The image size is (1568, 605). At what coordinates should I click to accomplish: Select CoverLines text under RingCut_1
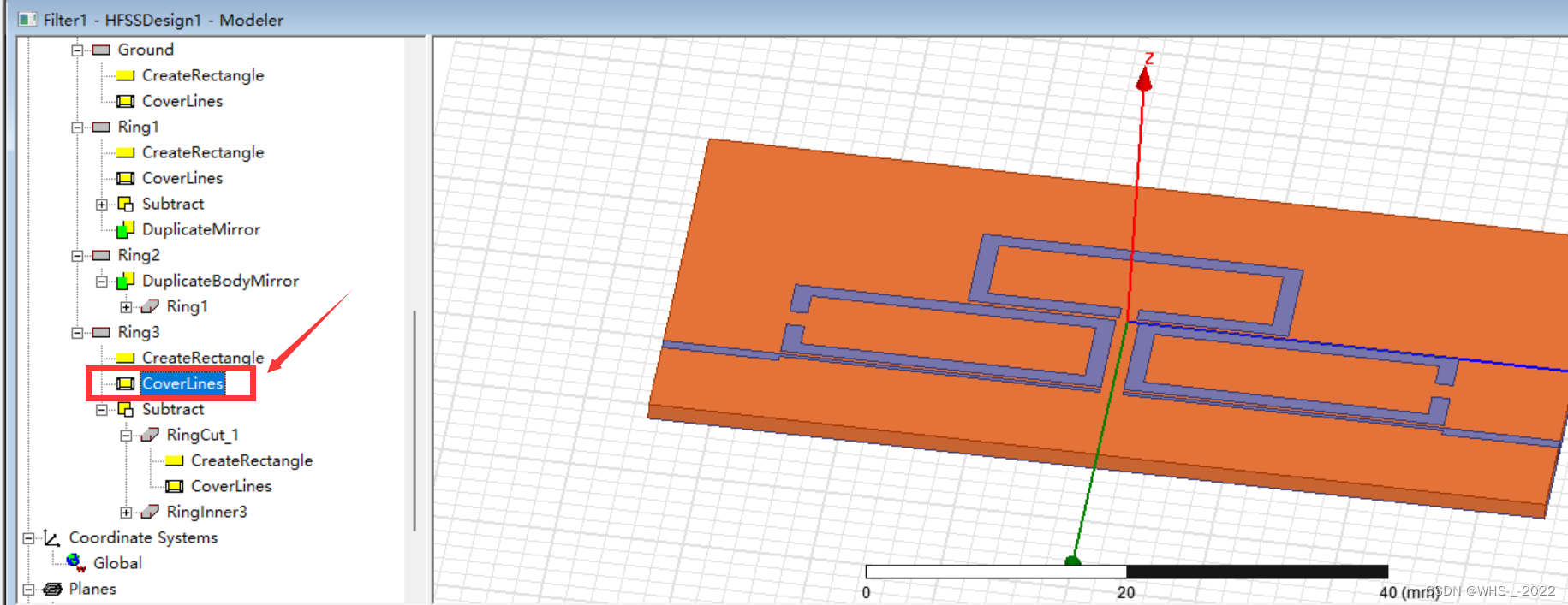[x=231, y=486]
